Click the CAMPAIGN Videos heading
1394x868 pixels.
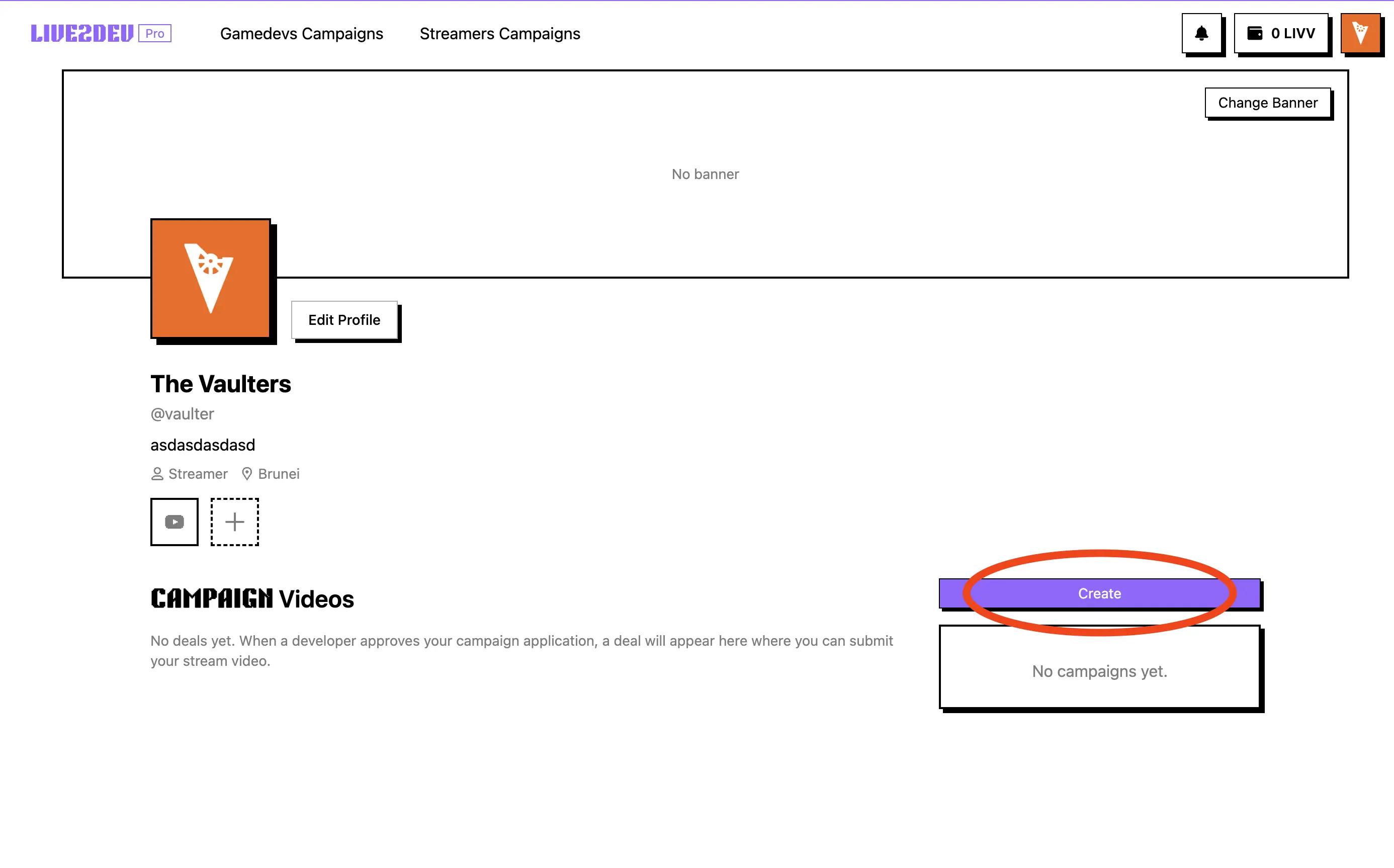click(x=252, y=599)
